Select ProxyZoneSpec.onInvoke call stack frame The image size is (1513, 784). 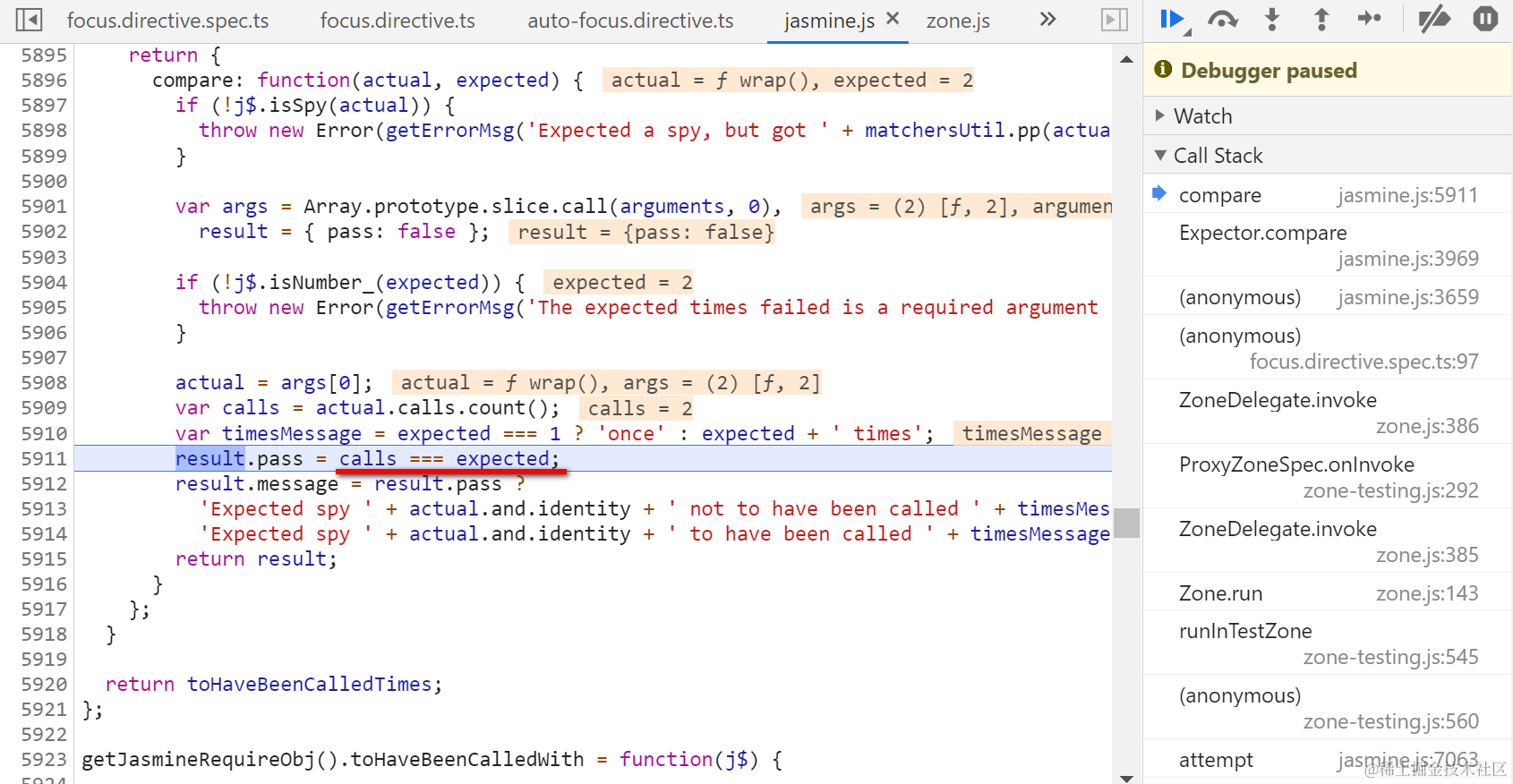click(1328, 478)
